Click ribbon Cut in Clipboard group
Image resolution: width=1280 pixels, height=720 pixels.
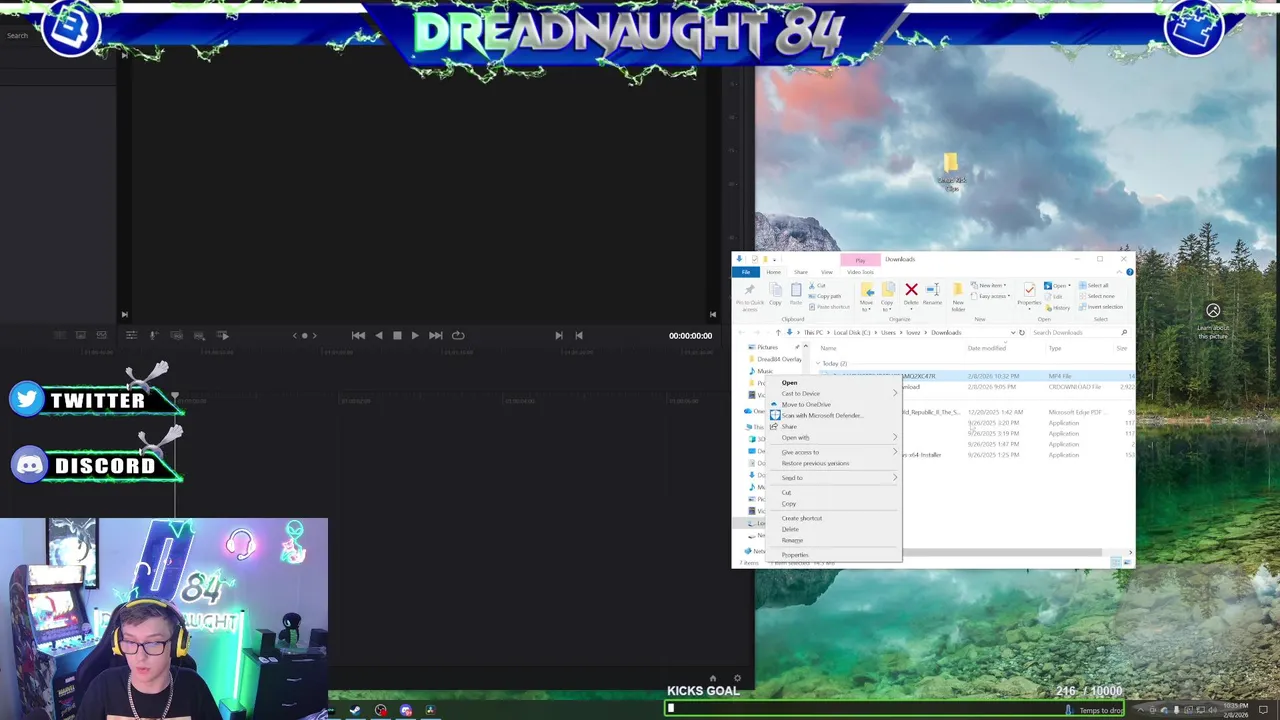818,285
